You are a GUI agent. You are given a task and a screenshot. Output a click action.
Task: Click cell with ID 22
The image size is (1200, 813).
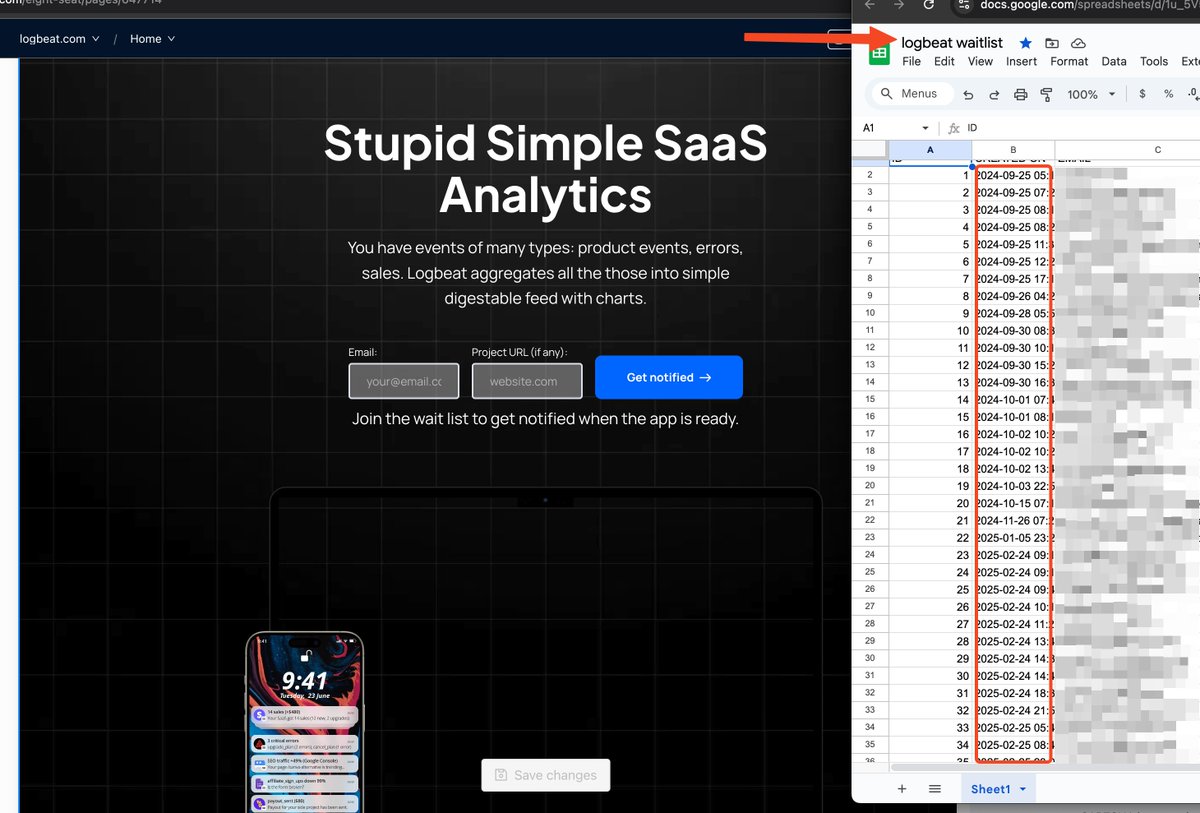pos(930,537)
